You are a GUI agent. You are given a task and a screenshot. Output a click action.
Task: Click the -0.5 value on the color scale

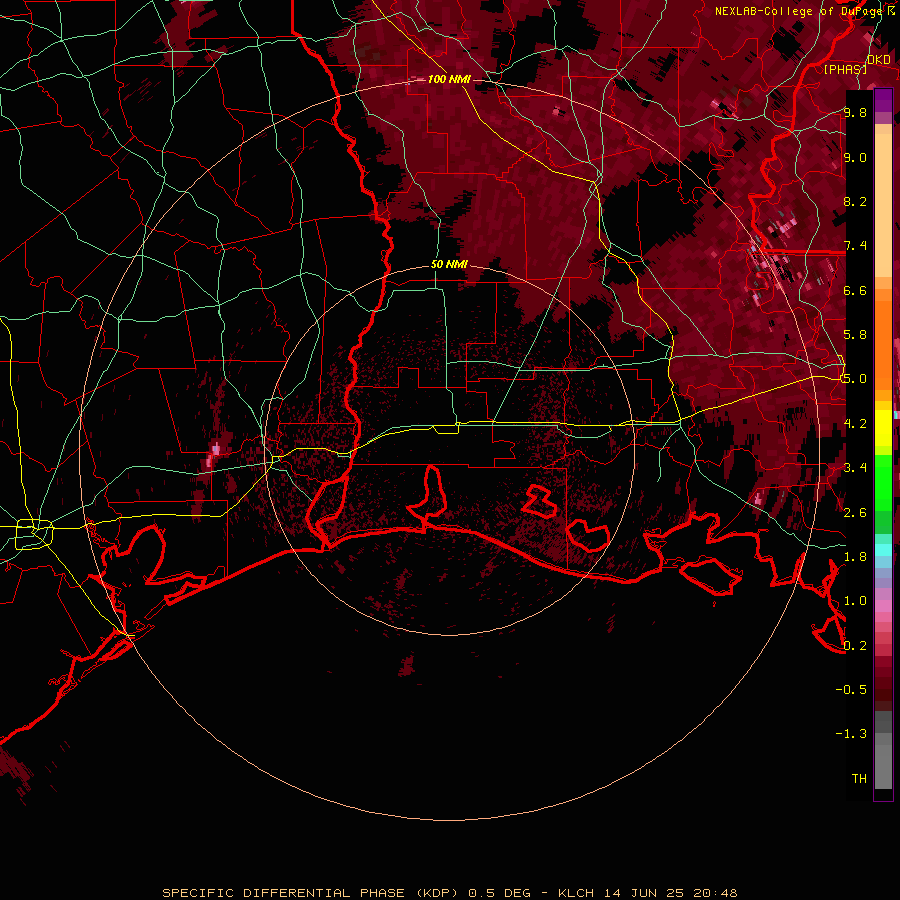point(851,690)
